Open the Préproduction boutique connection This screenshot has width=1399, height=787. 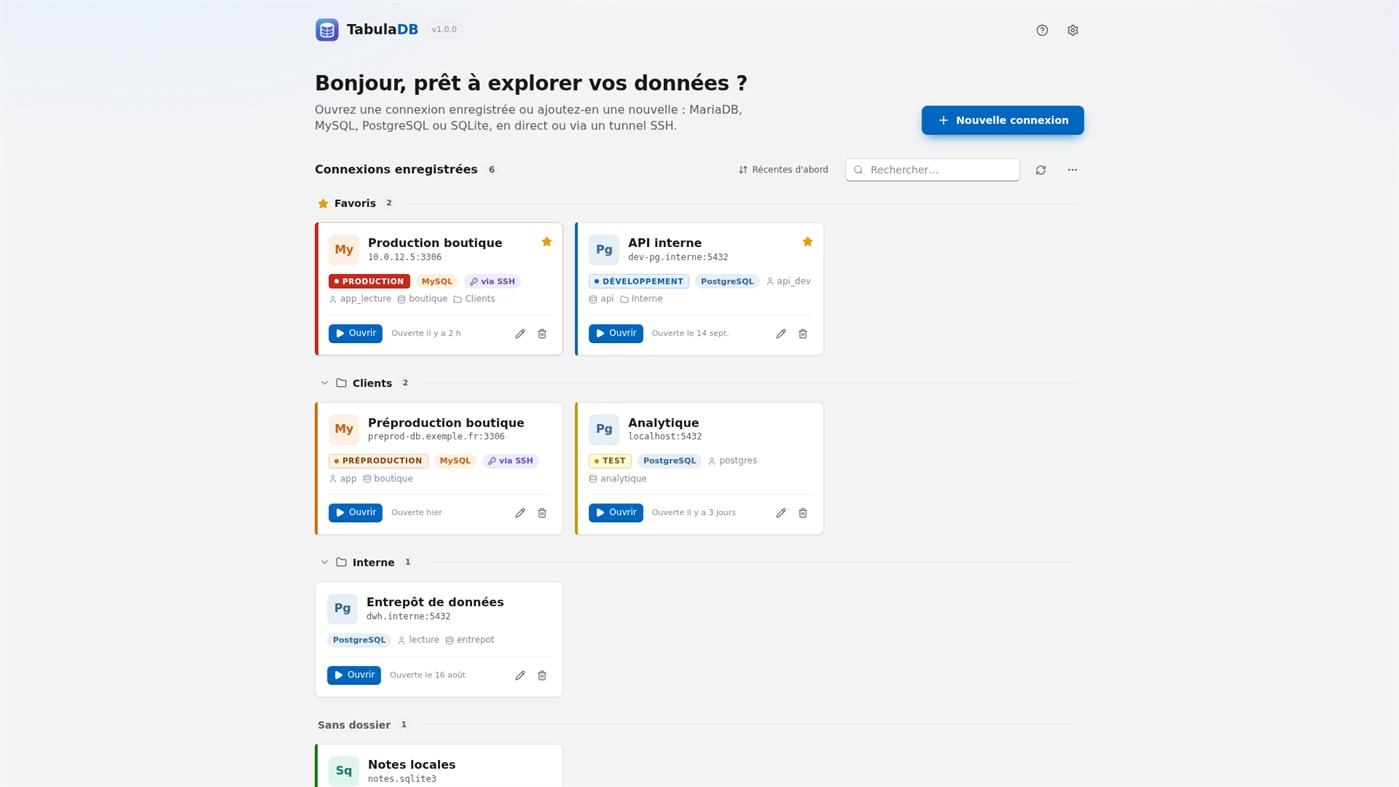(356, 513)
